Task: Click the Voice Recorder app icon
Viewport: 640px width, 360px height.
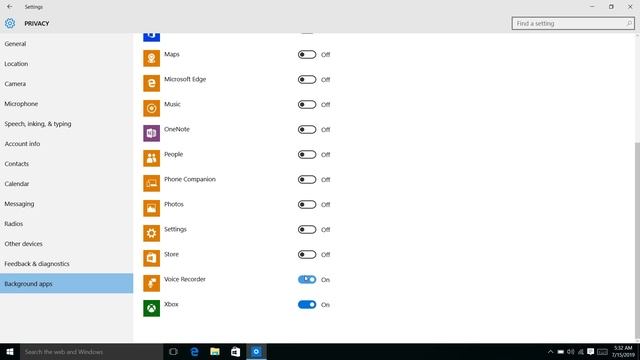Action: pos(151,283)
